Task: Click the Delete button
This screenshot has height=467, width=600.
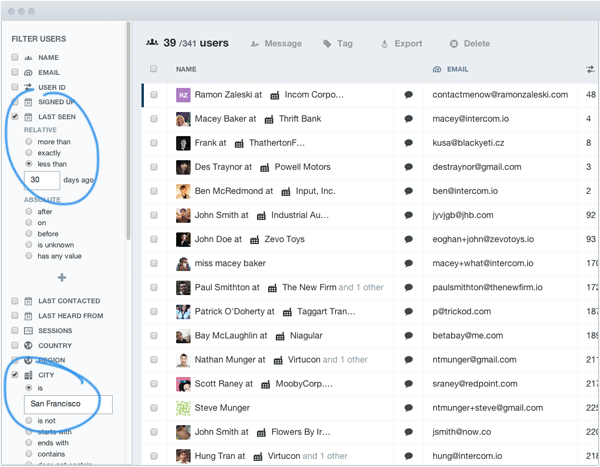Action: 470,44
